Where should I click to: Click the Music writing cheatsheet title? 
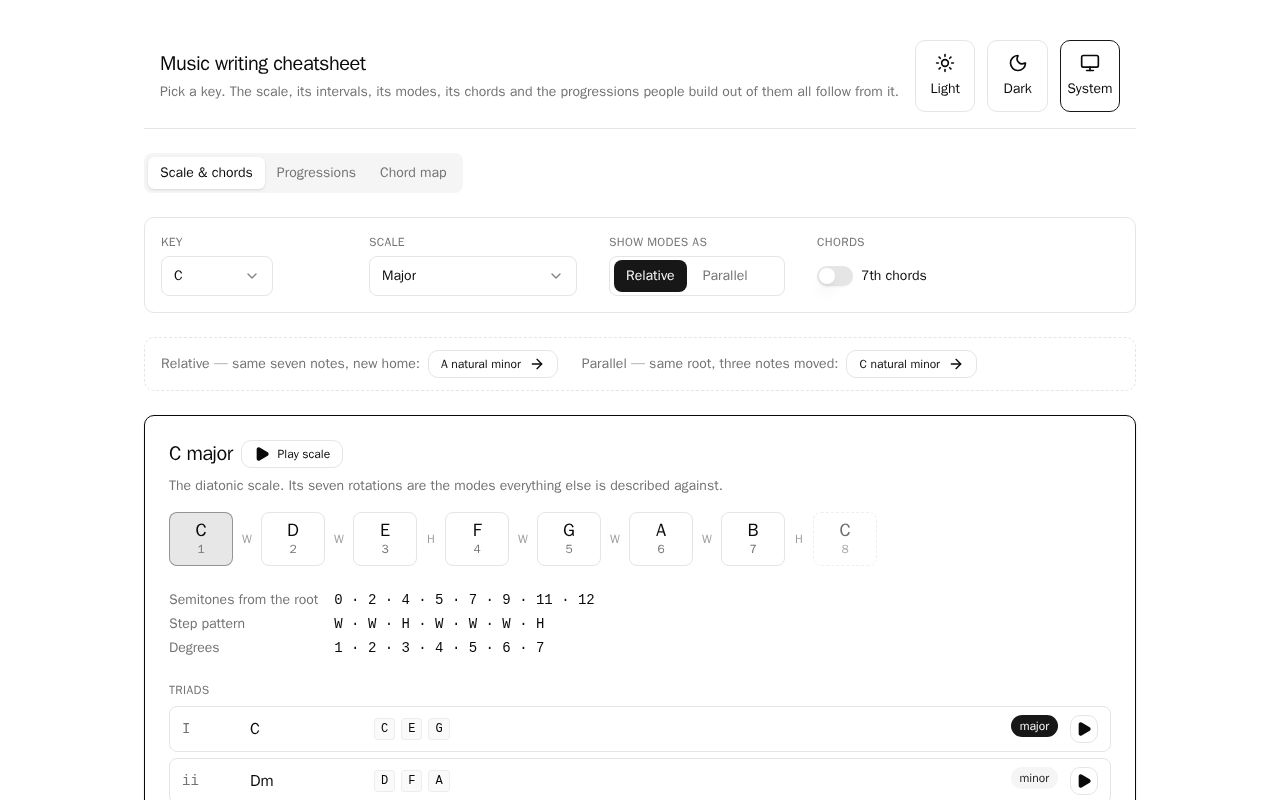(x=263, y=63)
